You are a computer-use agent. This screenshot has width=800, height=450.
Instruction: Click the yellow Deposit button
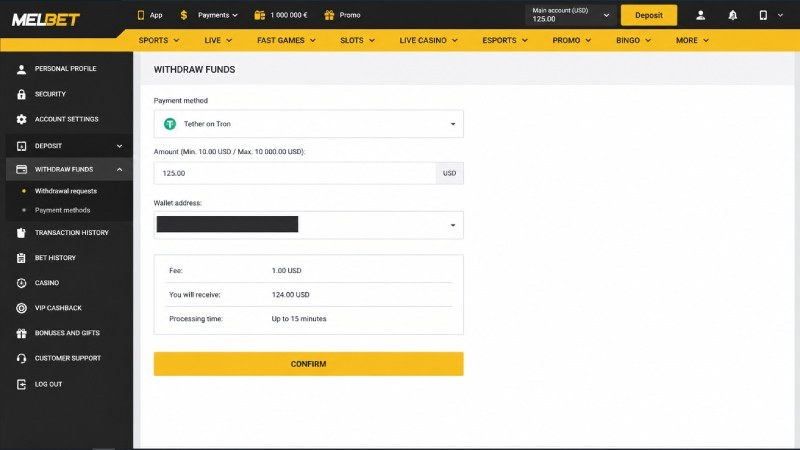[649, 15]
